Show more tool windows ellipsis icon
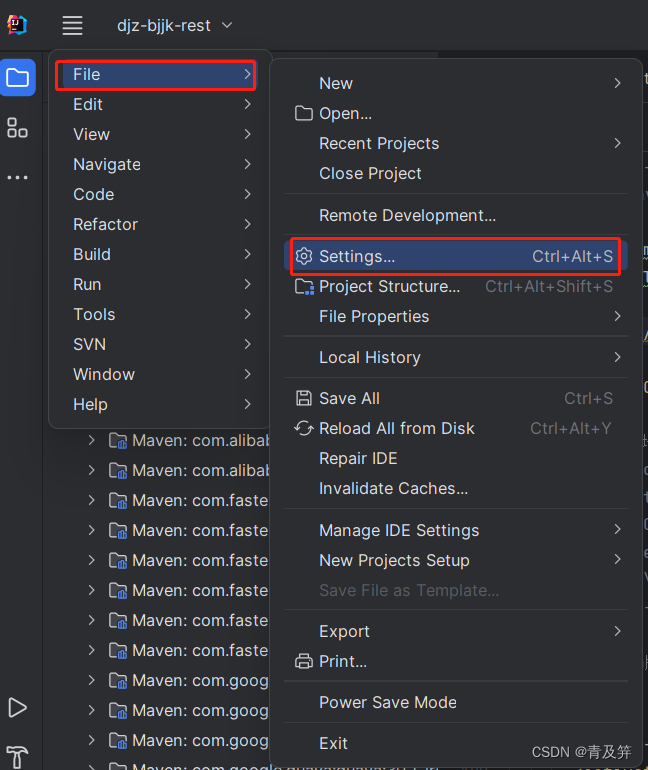 pyautogui.click(x=17, y=177)
